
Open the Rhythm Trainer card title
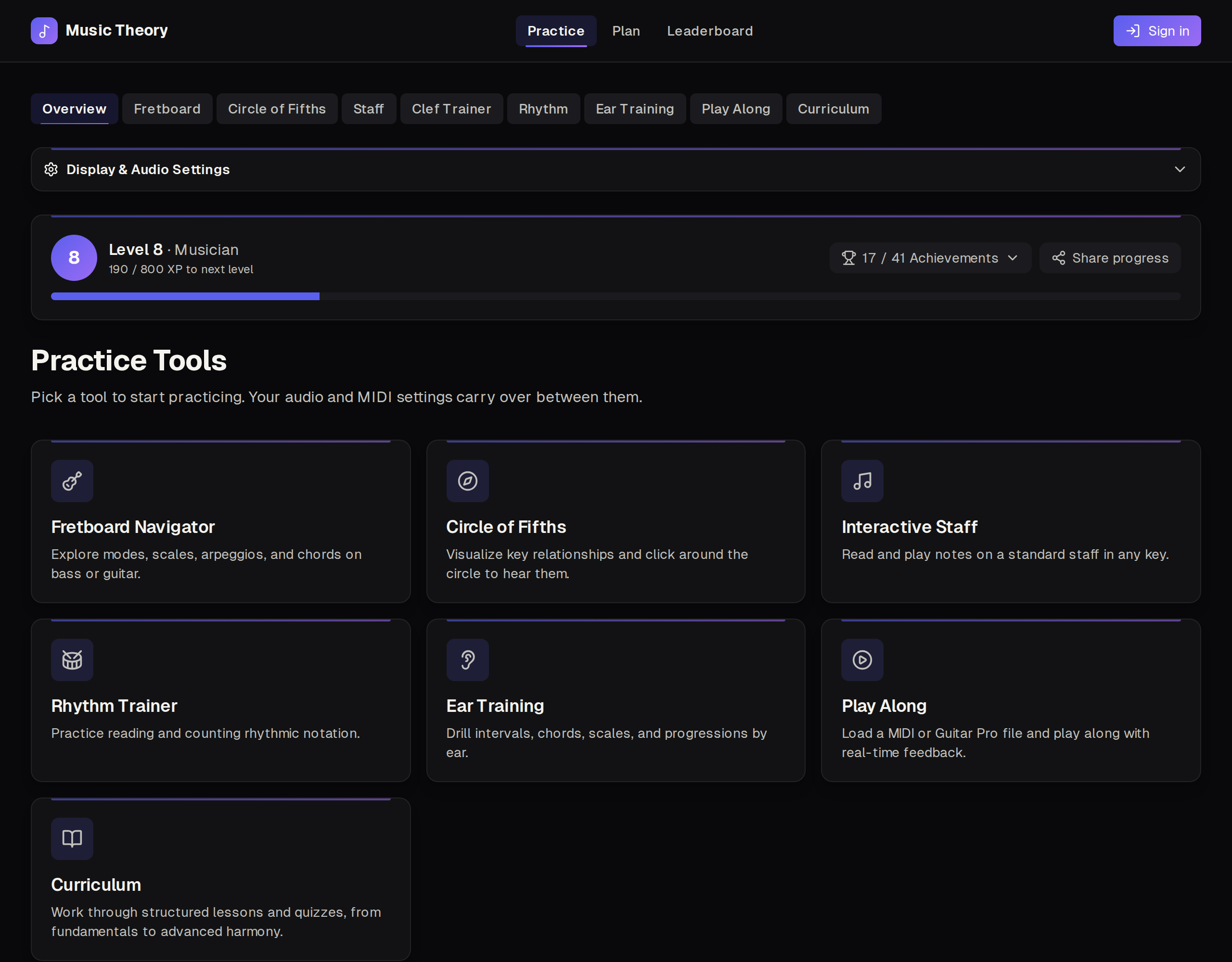pos(114,706)
